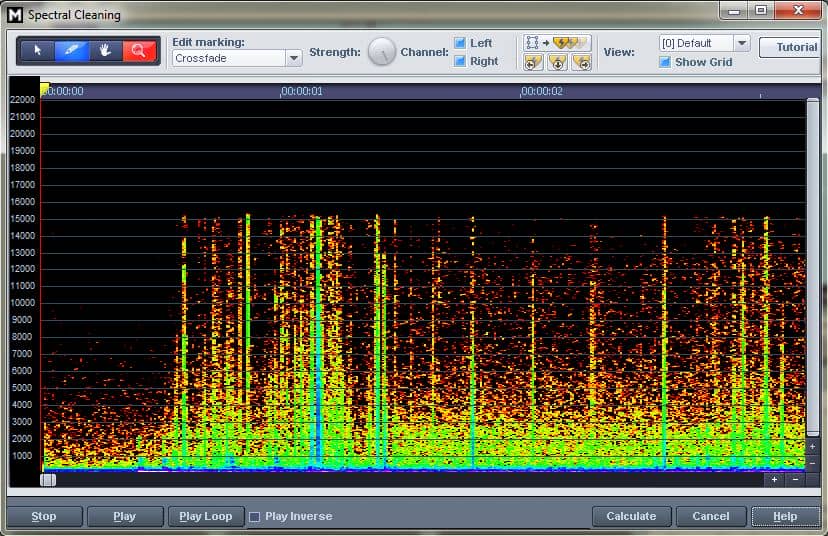Click the Play Loop button
This screenshot has height=536, width=828.
click(x=205, y=516)
